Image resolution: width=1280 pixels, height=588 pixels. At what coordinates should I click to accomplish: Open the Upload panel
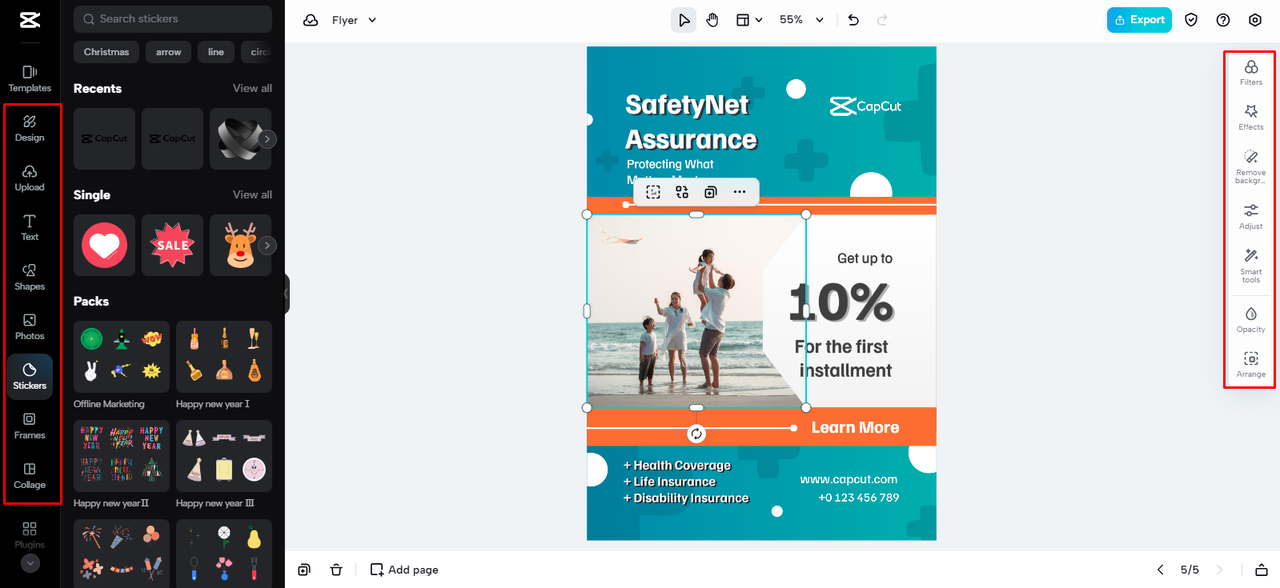click(x=30, y=178)
